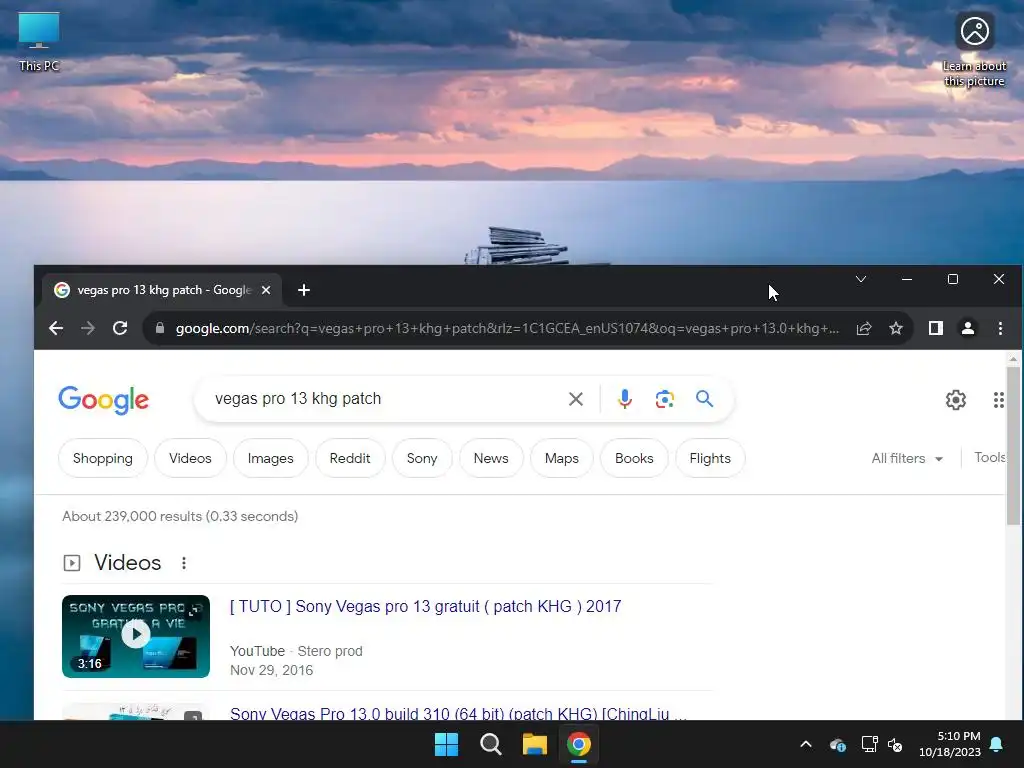Filter results by Maps

[x=562, y=458]
